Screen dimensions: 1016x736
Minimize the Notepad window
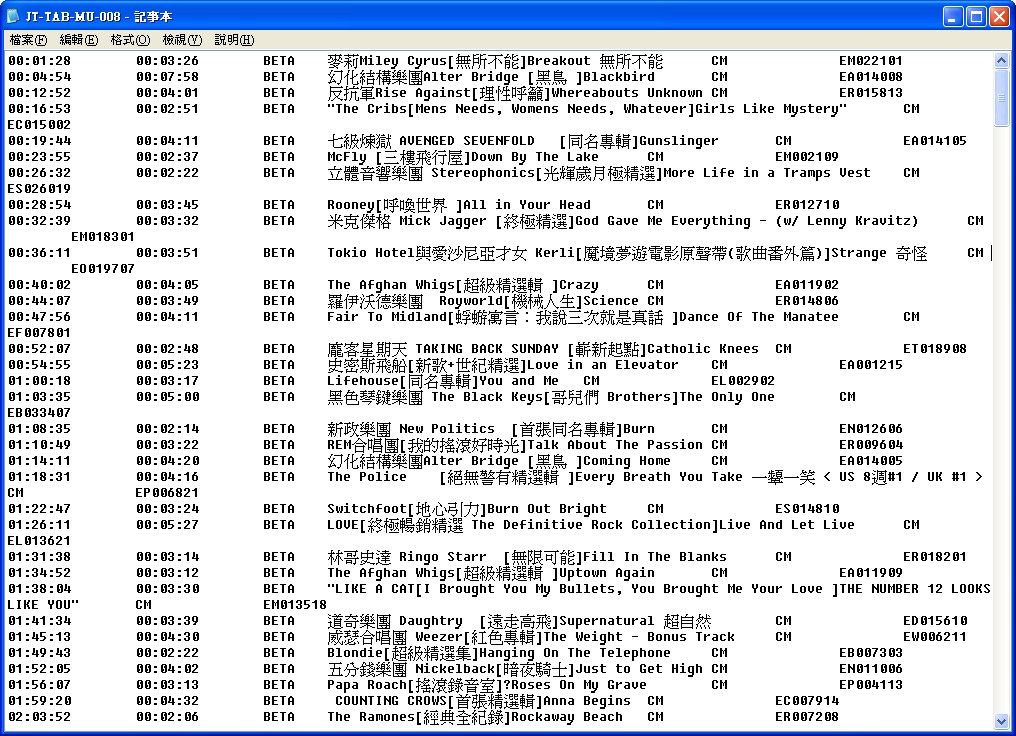pyautogui.click(x=952, y=16)
